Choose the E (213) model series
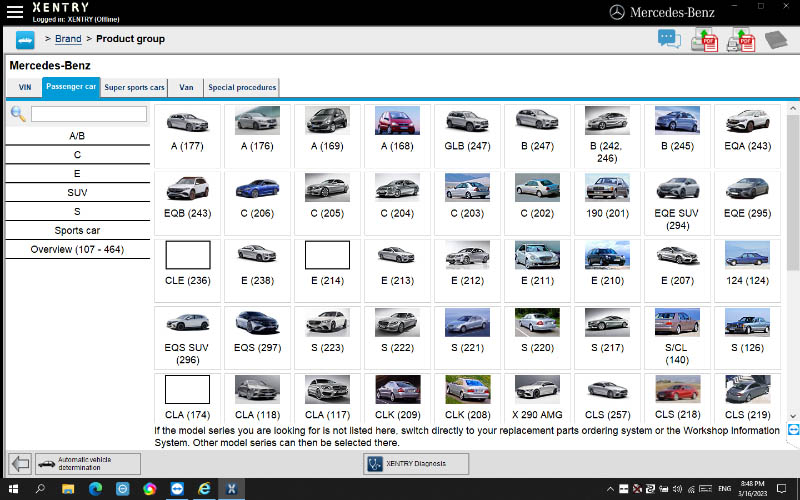 (x=397, y=271)
